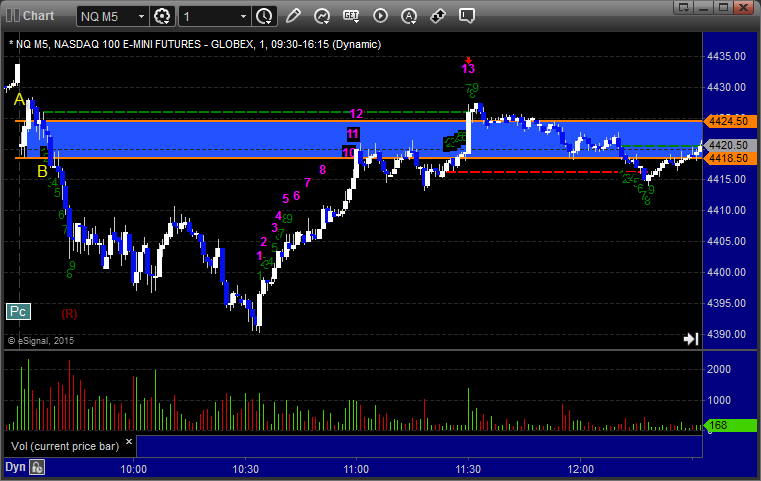Click the magenta 13 countdown marker

[468, 68]
